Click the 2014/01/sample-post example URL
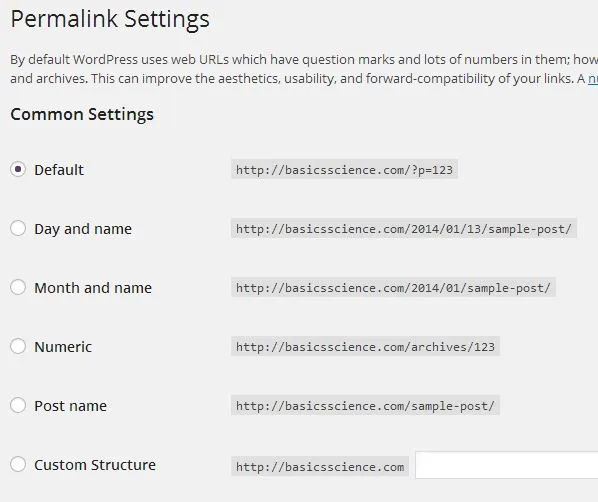 click(393, 288)
